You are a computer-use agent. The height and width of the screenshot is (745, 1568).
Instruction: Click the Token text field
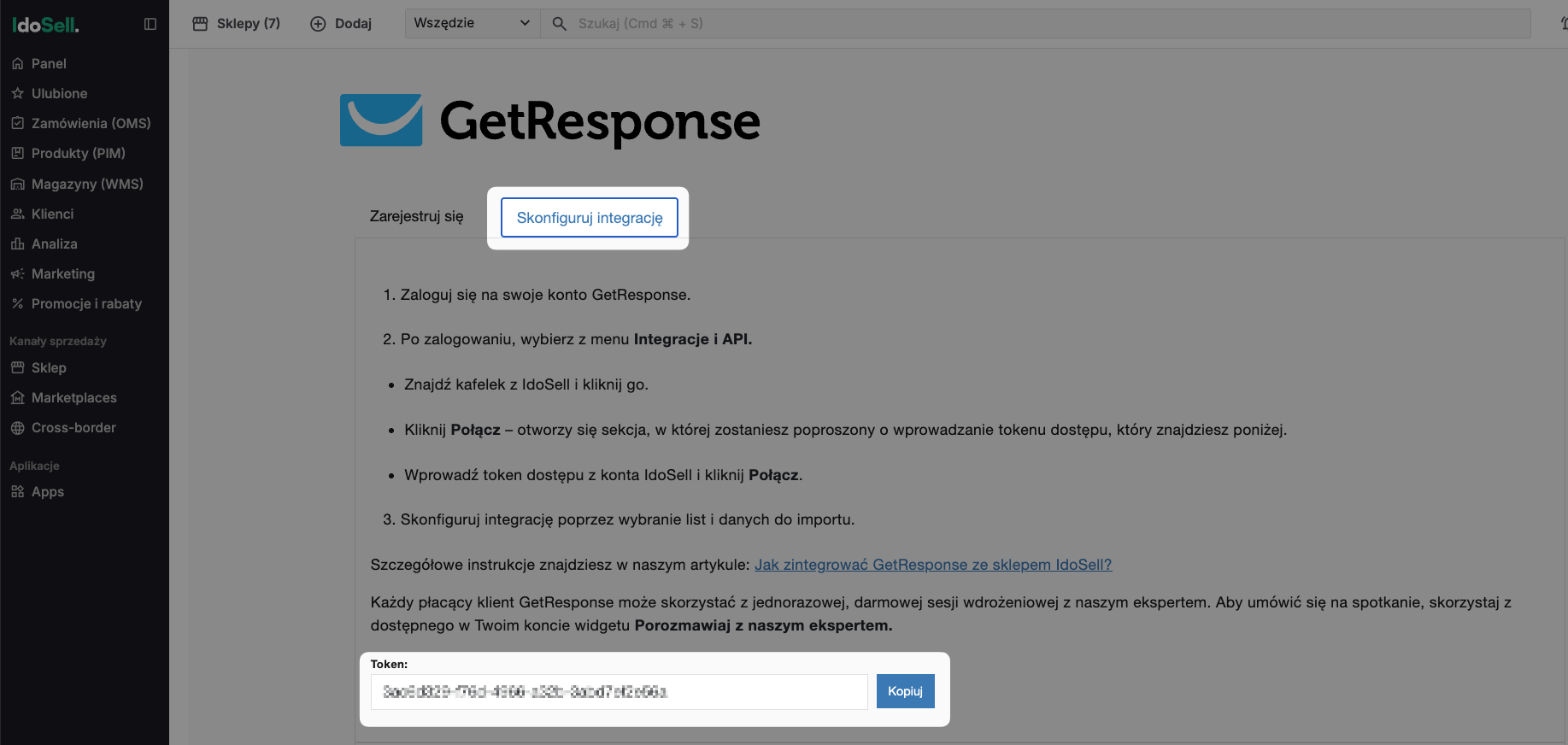[x=620, y=692]
